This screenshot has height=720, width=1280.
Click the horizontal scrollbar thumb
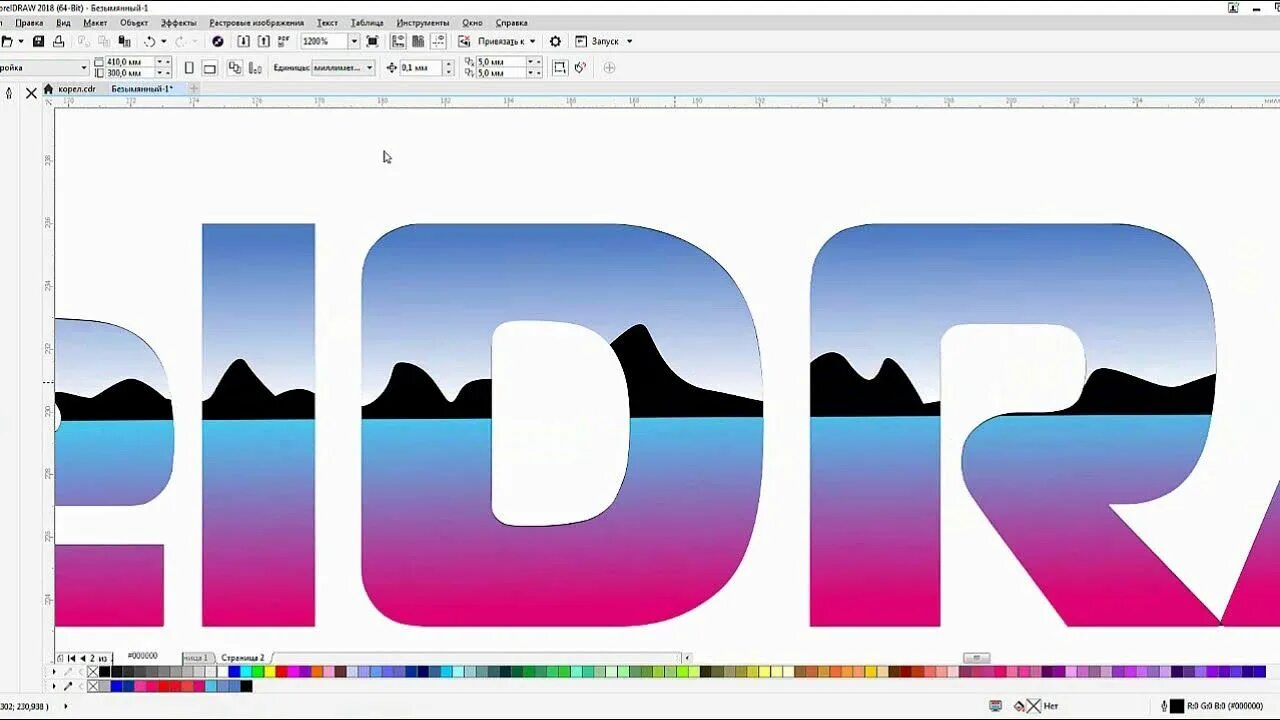[976, 658]
